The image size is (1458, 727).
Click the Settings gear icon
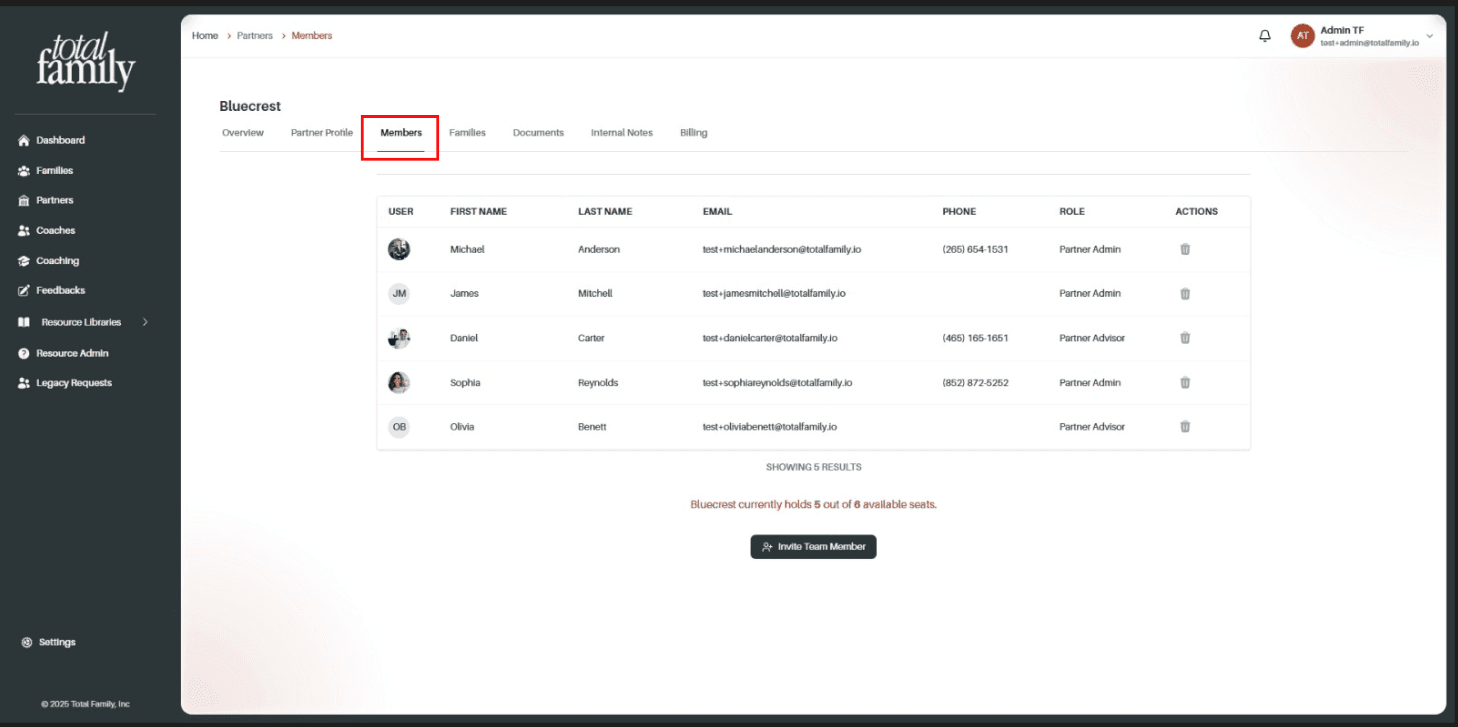[x=27, y=642]
